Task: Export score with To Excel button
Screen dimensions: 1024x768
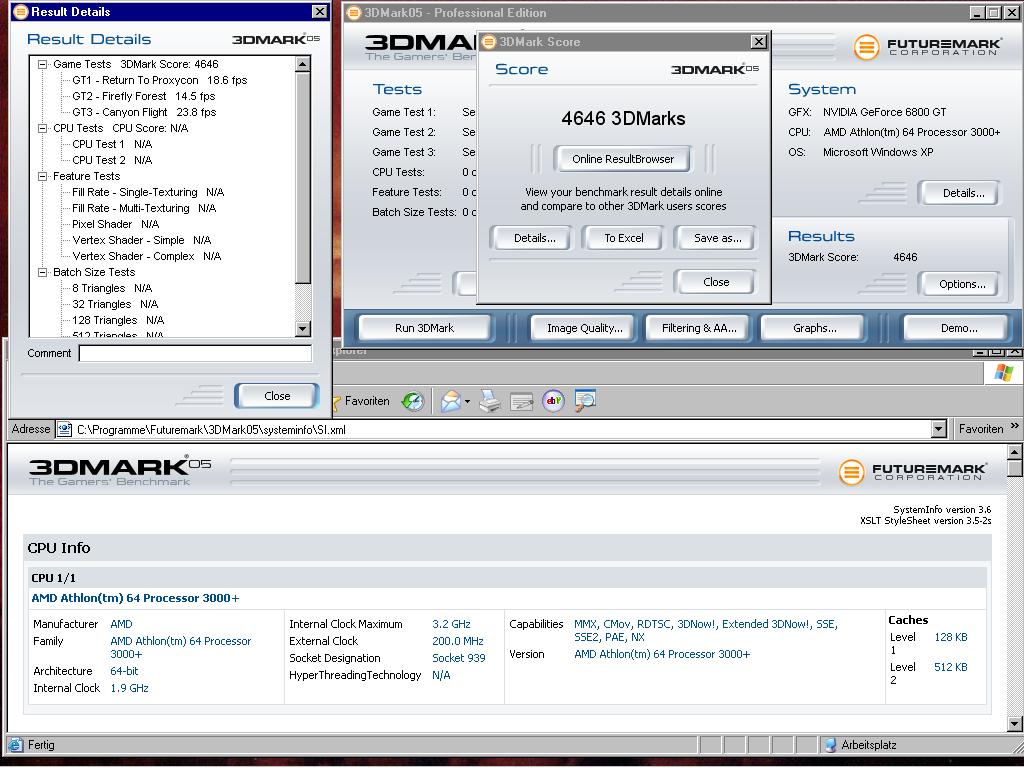Action: tap(624, 238)
